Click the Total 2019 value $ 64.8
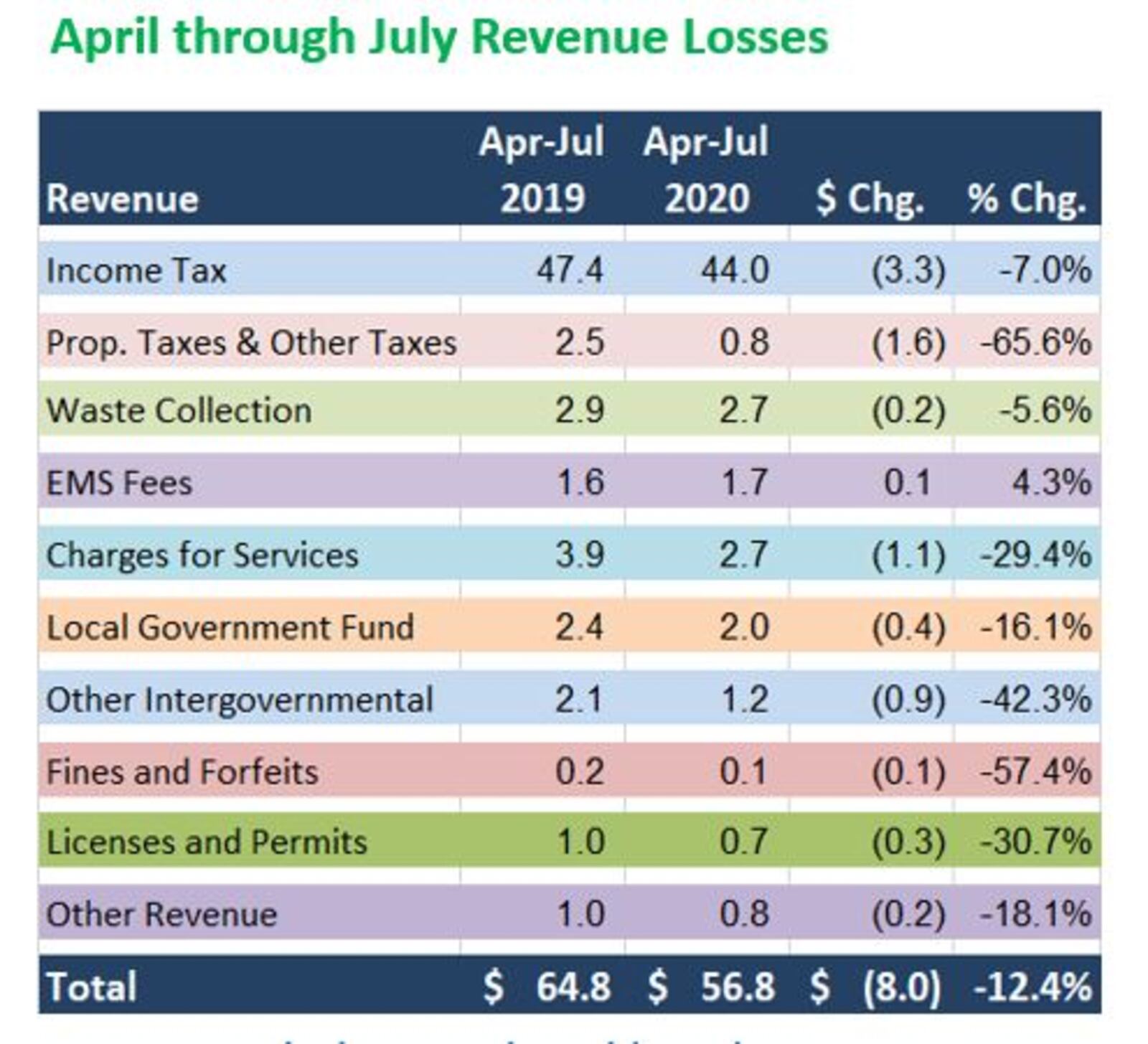 tap(547, 987)
